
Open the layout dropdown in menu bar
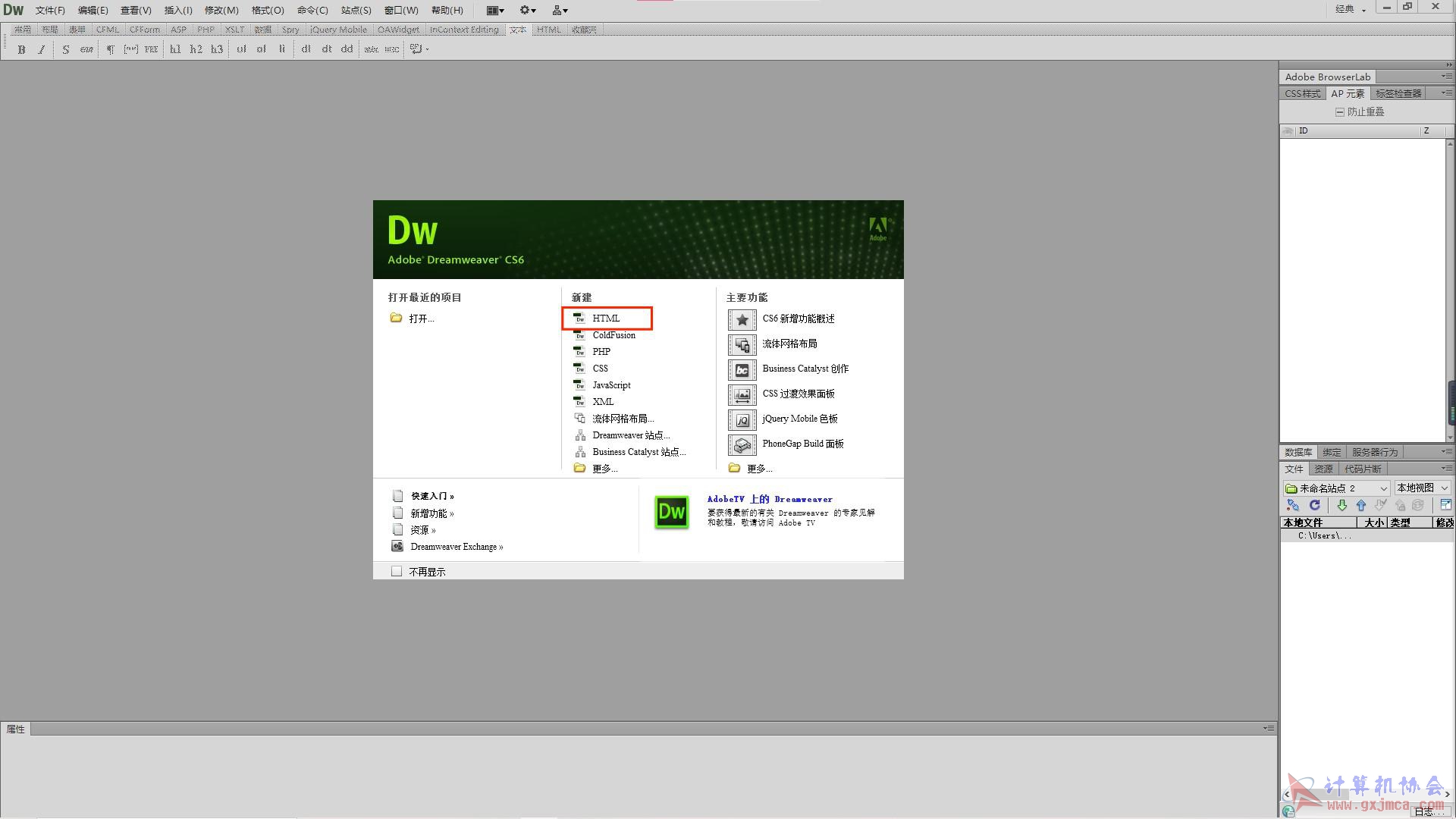[x=495, y=10]
